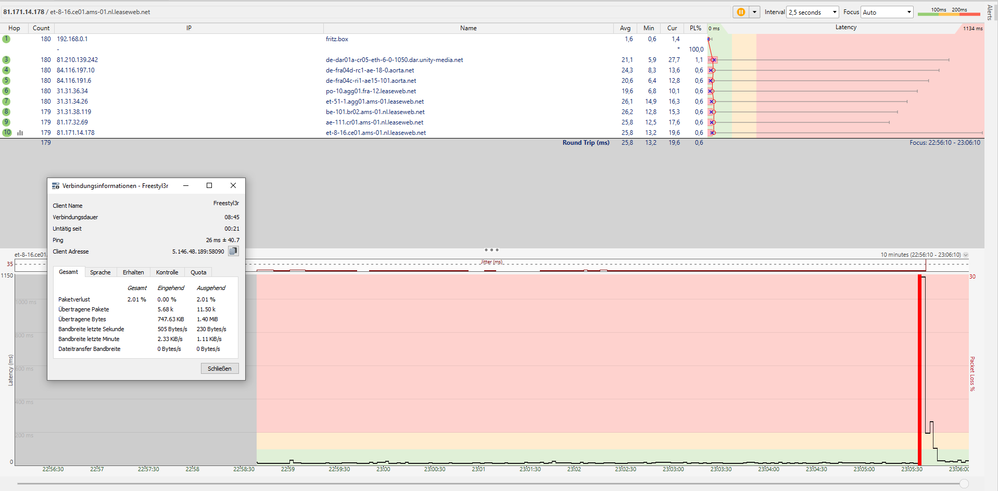Screen dimensions: 998x491
Task: Click the three-dot panel splitter handle
Action: (491, 250)
